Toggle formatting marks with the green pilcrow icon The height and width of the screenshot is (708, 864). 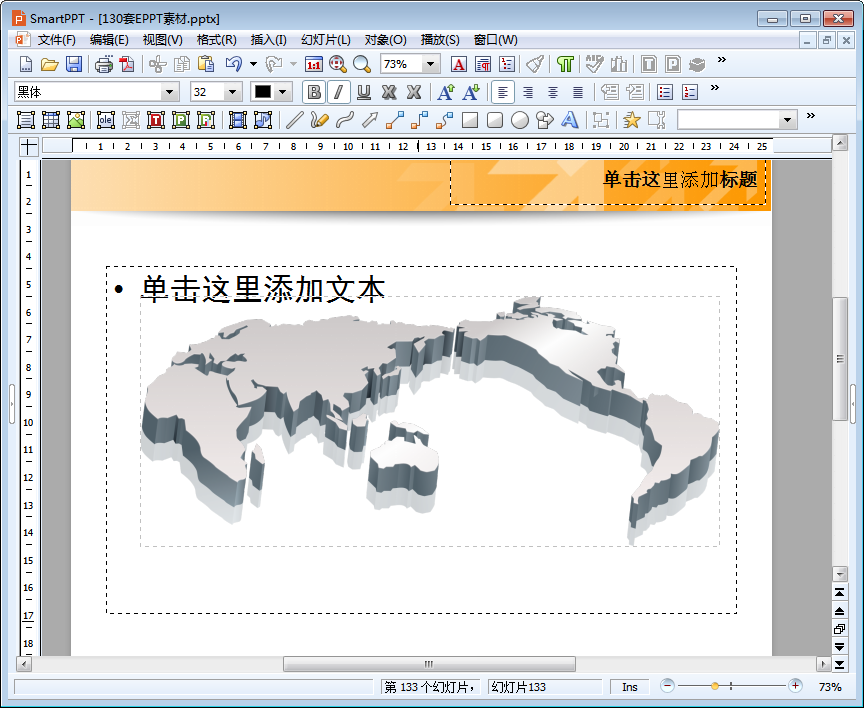pyautogui.click(x=565, y=64)
